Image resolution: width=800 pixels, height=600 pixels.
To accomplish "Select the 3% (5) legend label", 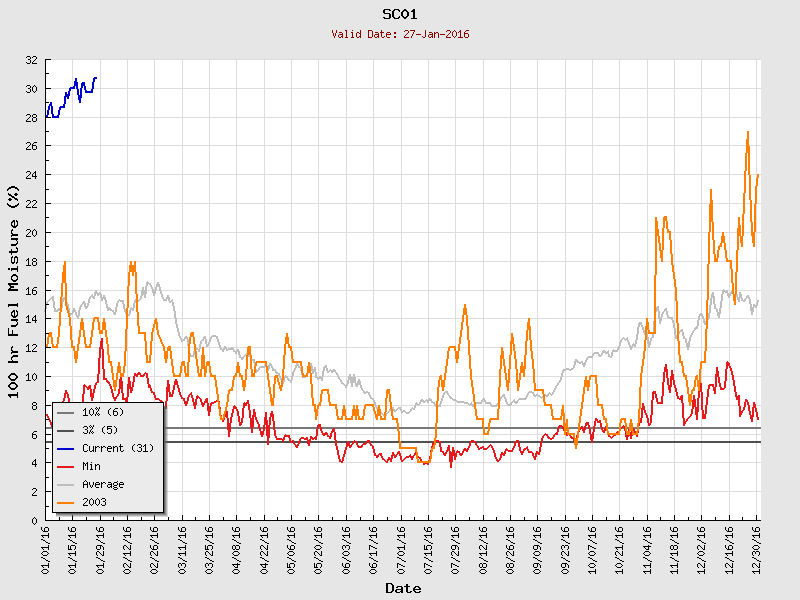I will click(x=100, y=430).
